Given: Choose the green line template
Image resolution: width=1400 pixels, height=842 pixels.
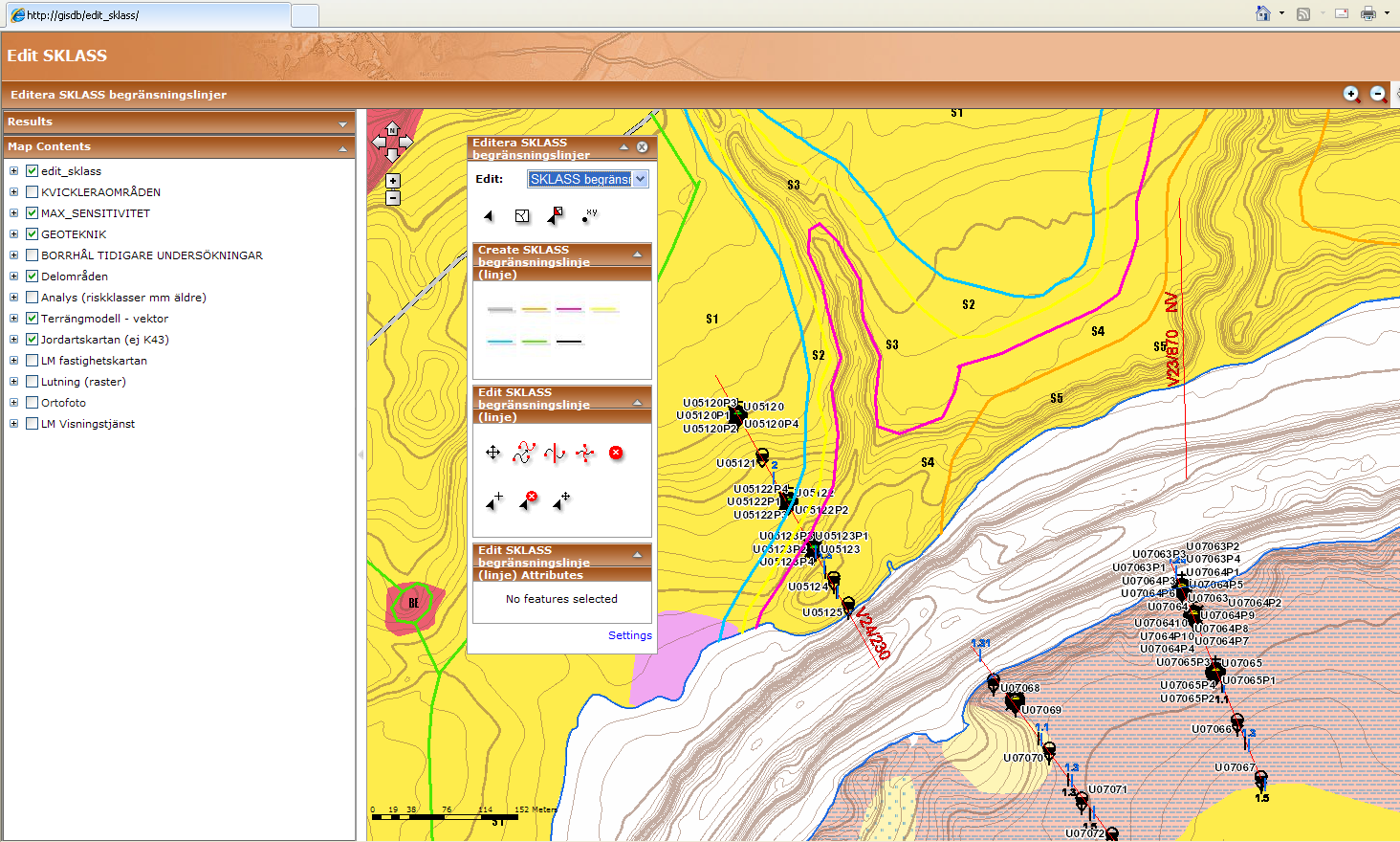Looking at the screenshot, I should [535, 342].
